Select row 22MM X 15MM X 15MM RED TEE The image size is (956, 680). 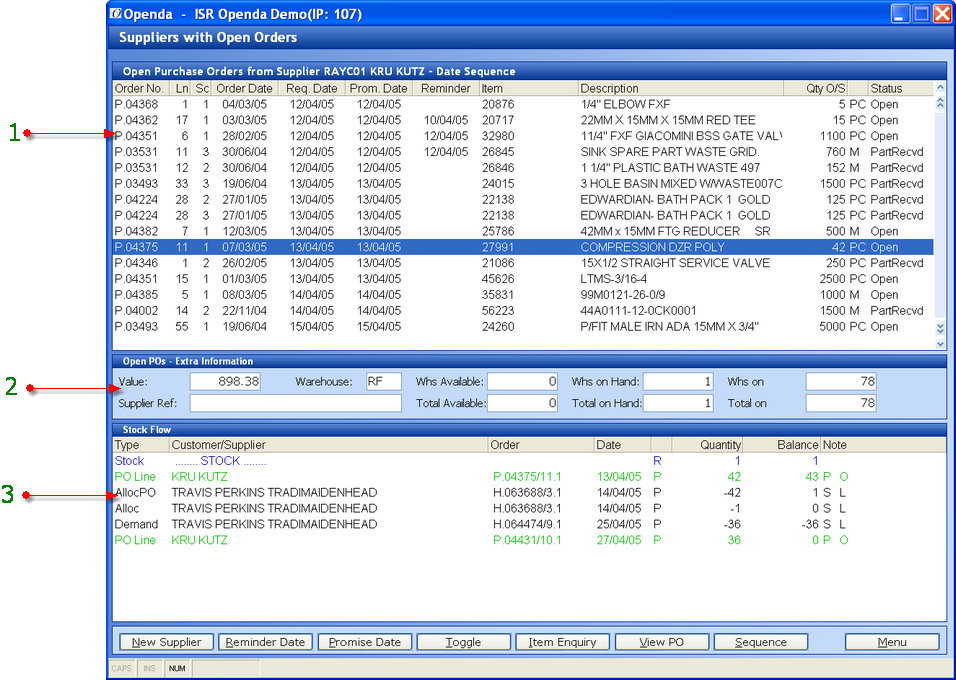(x=523, y=120)
